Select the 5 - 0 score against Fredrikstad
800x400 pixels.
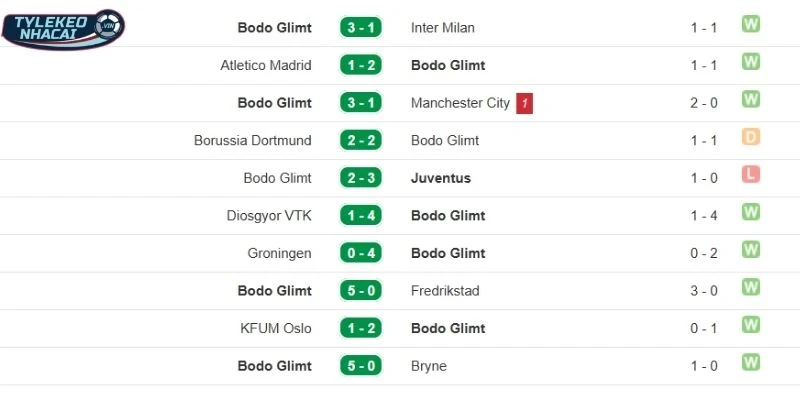360,291
